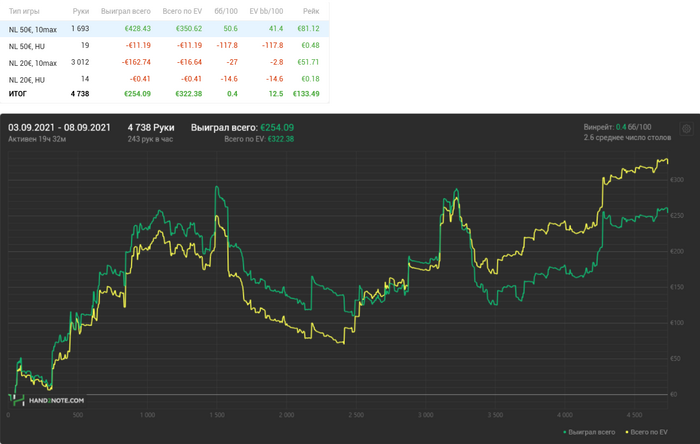Sort by 'Рейк' column header
The width and height of the screenshot is (700, 444).
pyautogui.click(x=311, y=11)
